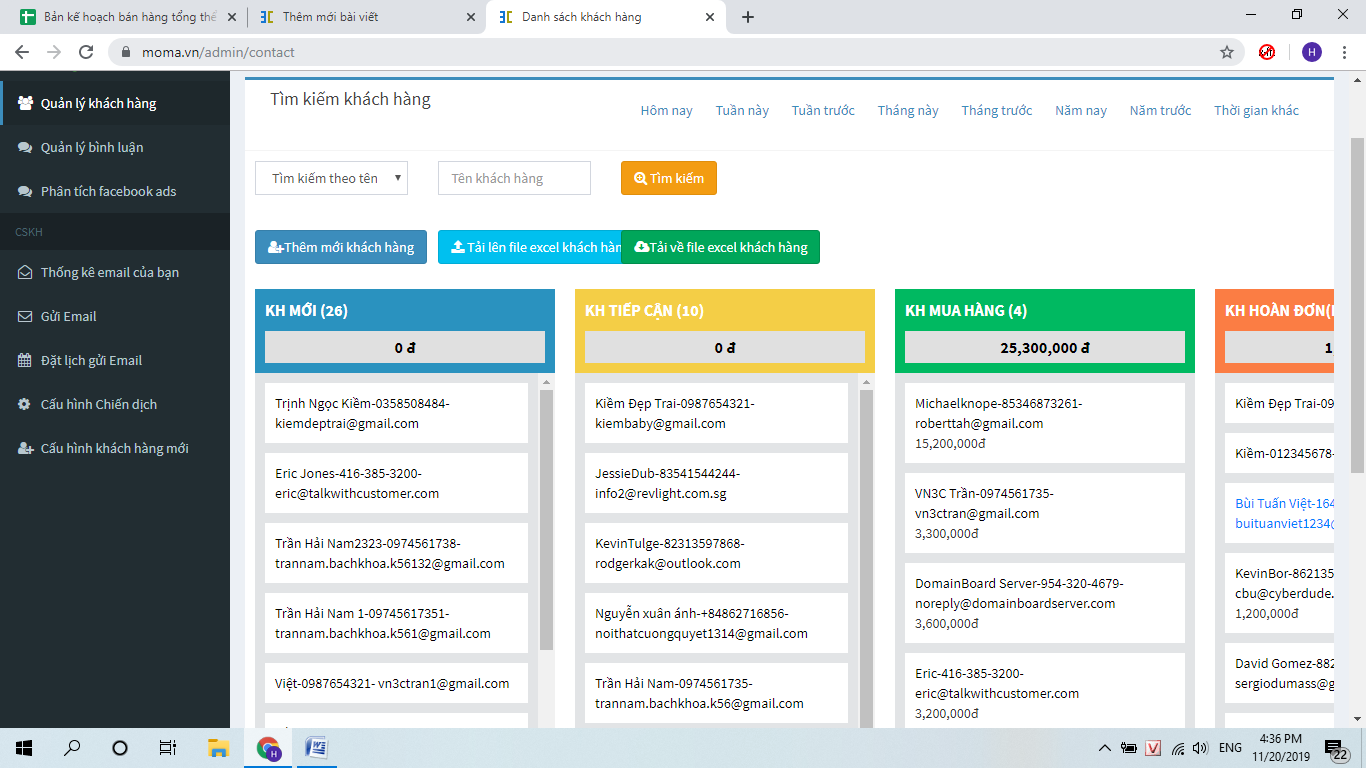Click the Cấu hình khách hàng mới icon
Image resolution: width=1366 pixels, height=768 pixels.
25,448
